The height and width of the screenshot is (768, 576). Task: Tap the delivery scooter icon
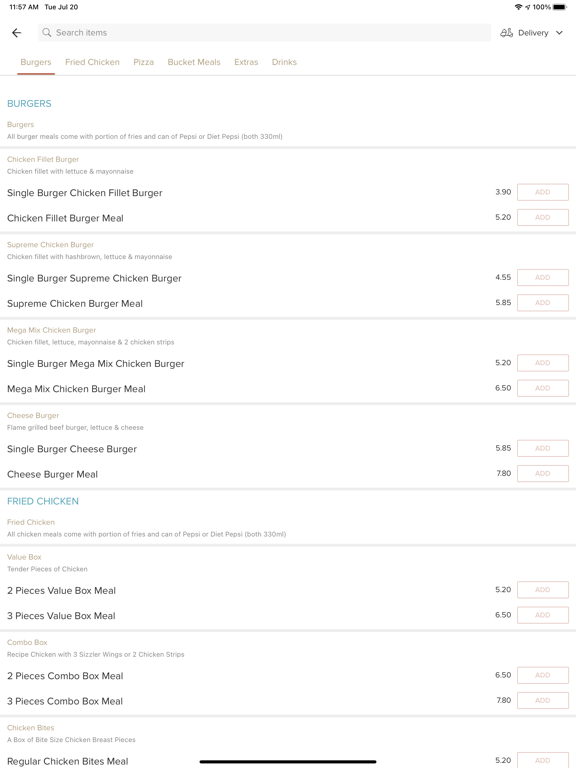pos(506,33)
